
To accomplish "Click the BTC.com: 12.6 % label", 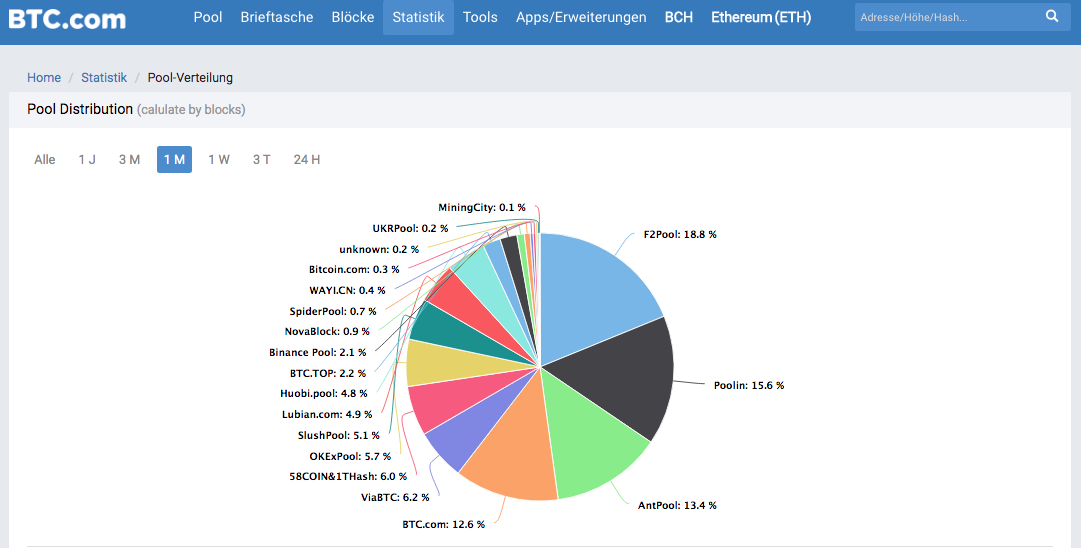I will 443,524.
